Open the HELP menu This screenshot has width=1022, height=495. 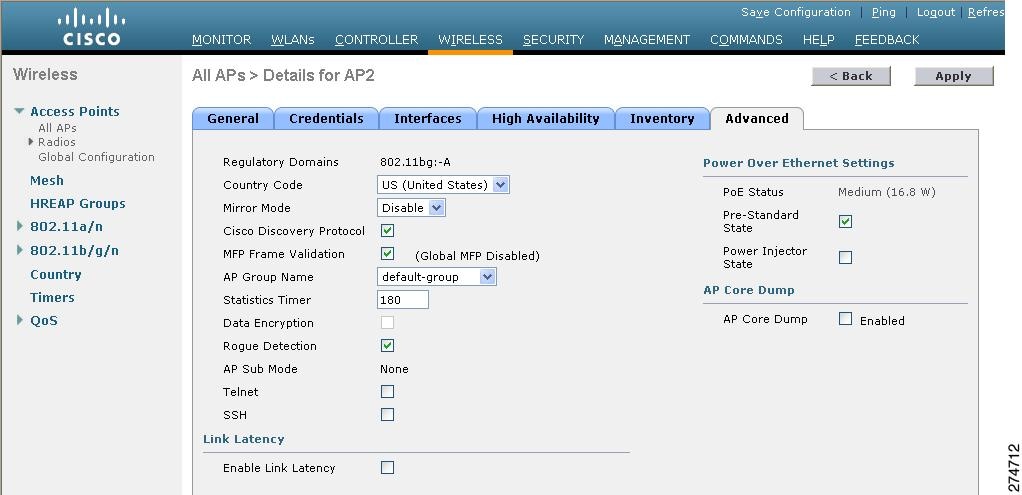tap(819, 40)
